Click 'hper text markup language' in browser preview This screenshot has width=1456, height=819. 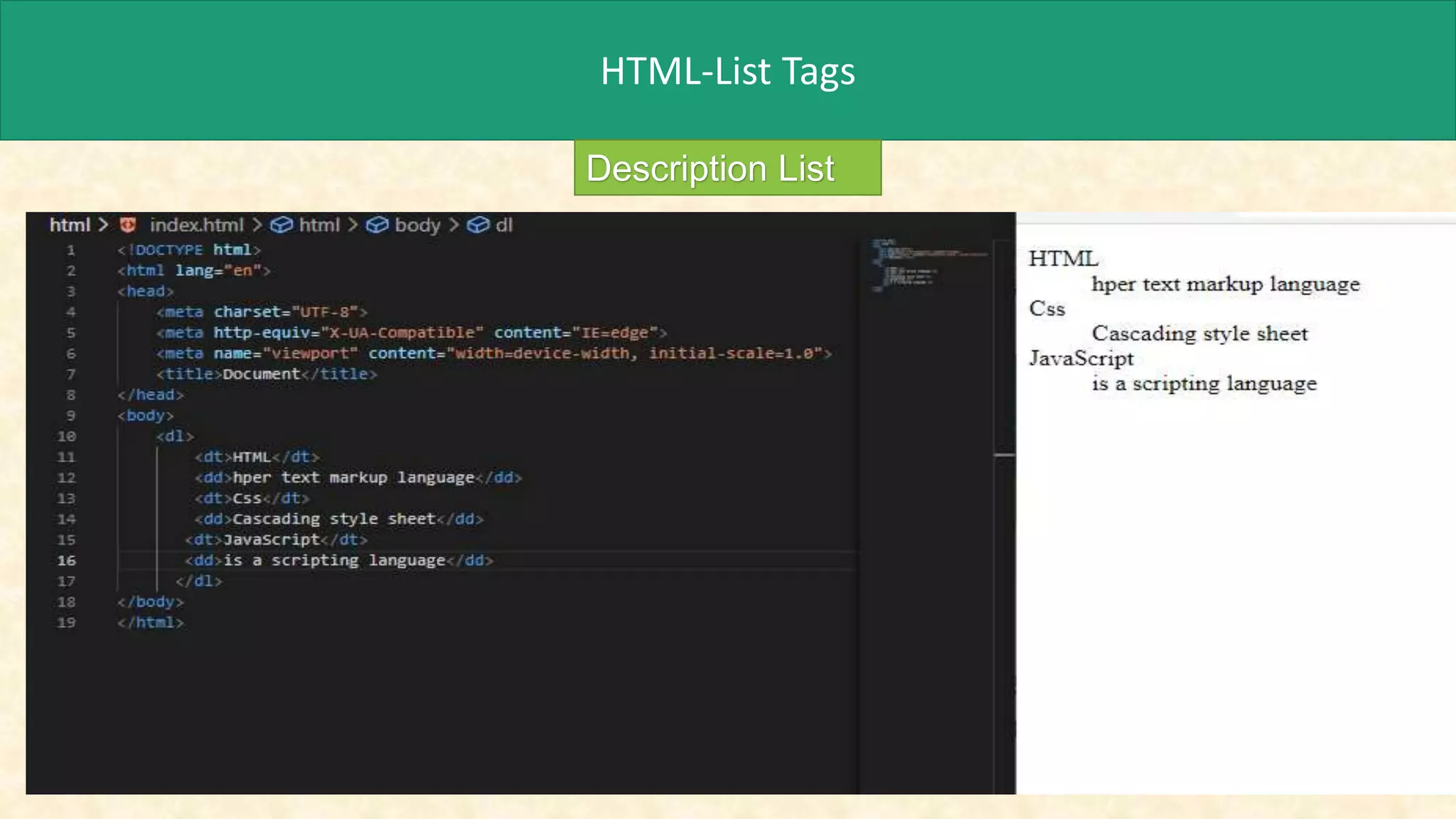1226,284
